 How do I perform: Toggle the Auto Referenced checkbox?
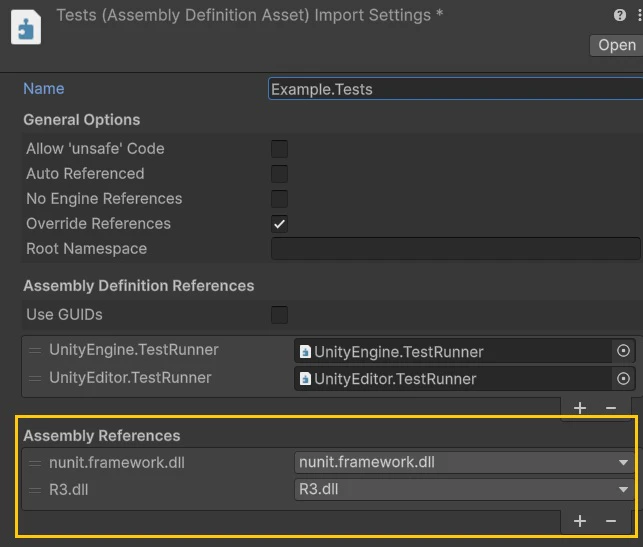[x=279, y=174]
